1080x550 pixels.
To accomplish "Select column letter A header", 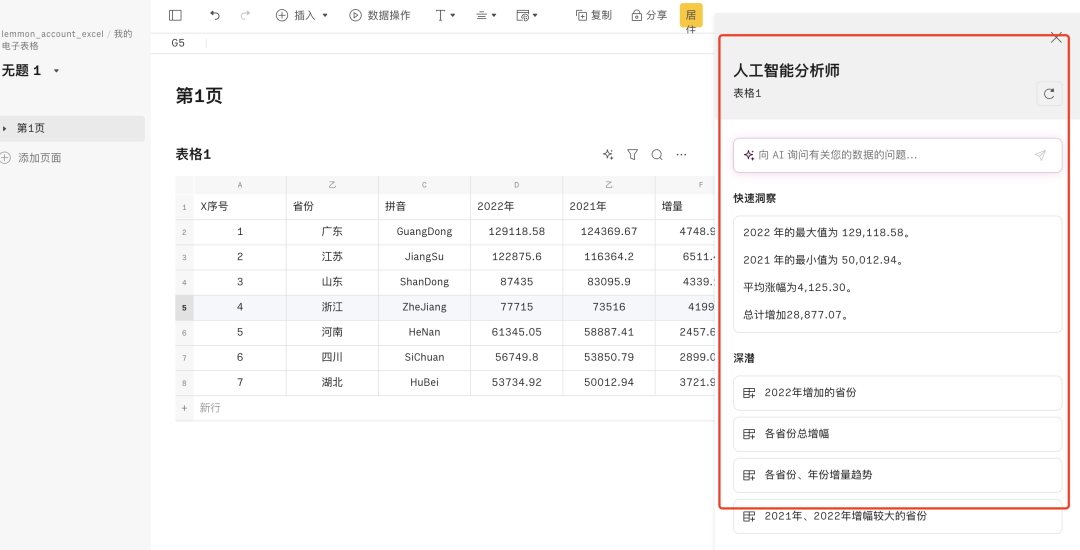I will click(x=240, y=184).
